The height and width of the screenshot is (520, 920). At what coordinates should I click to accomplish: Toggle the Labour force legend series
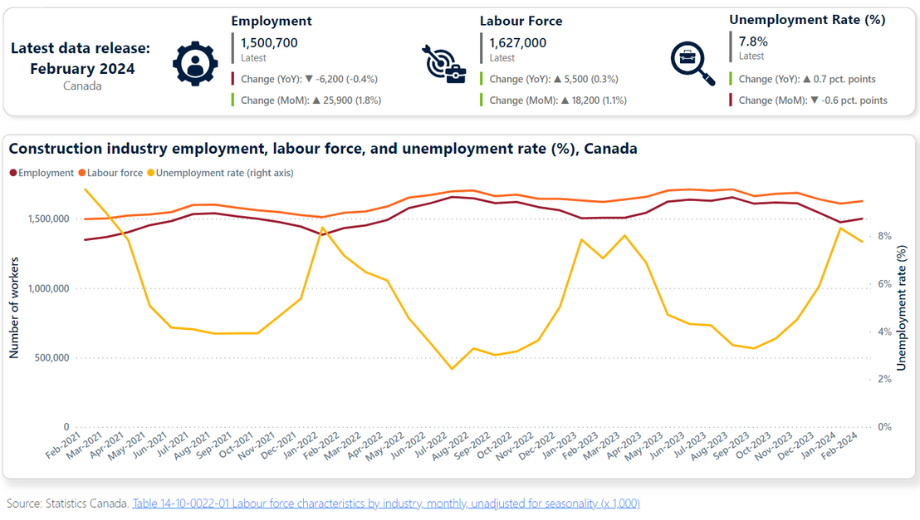111,173
